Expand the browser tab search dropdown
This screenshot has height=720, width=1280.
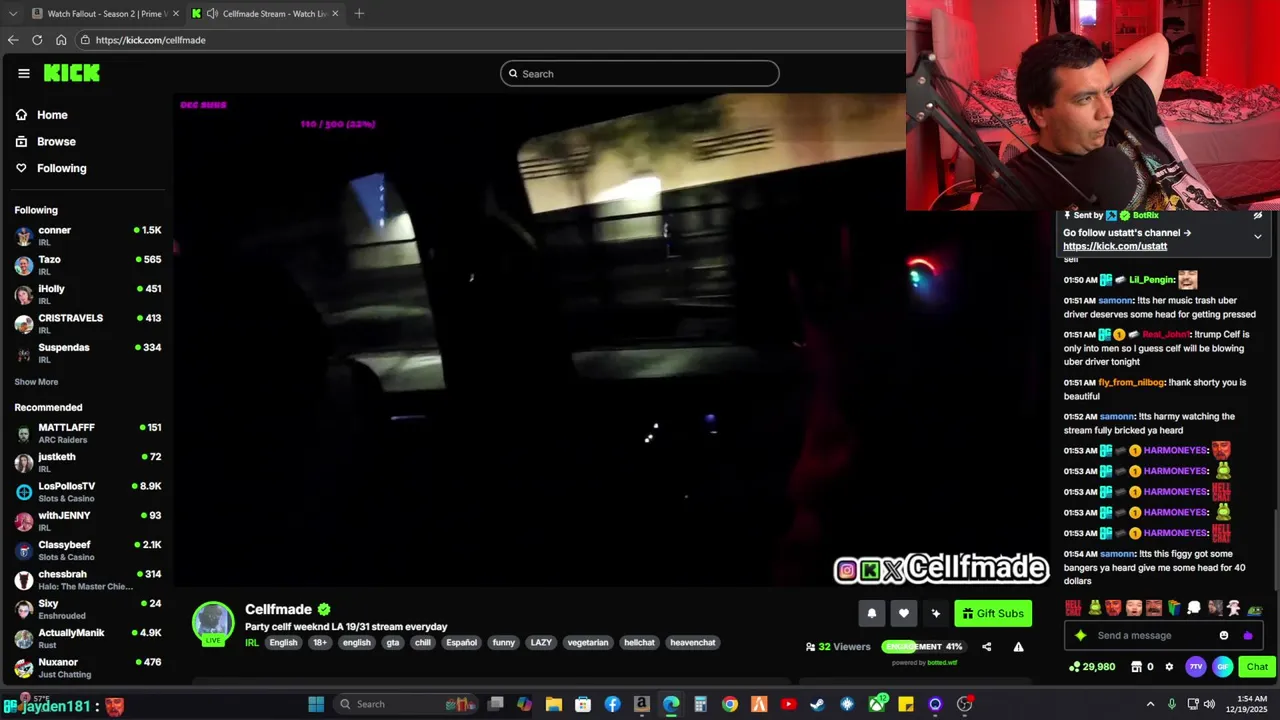12,13
